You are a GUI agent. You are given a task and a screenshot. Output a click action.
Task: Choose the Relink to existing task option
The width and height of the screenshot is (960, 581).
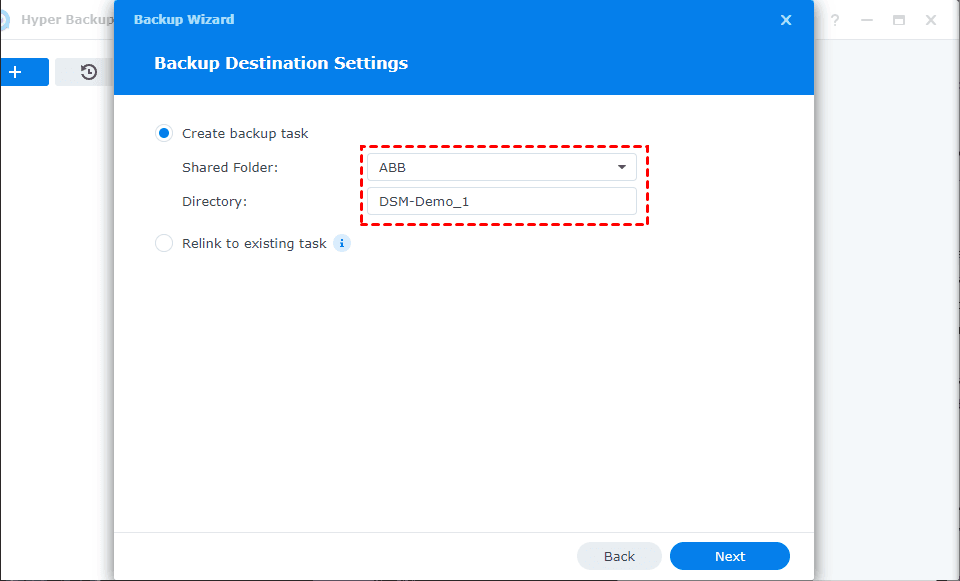point(164,243)
